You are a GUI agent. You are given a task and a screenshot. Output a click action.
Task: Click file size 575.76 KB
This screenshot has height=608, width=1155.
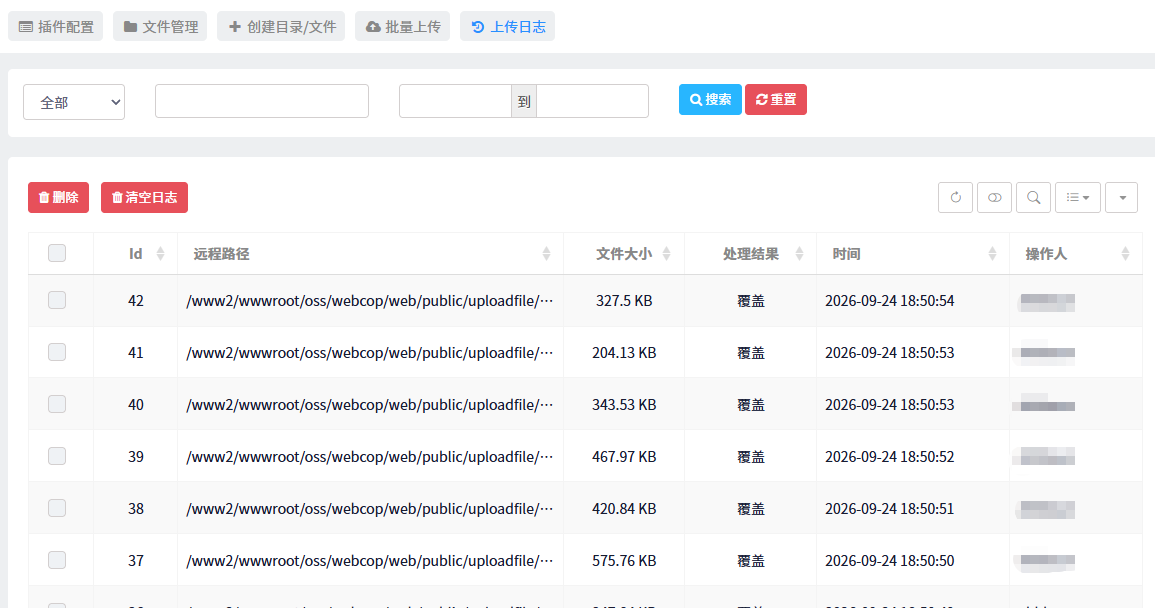(624, 561)
